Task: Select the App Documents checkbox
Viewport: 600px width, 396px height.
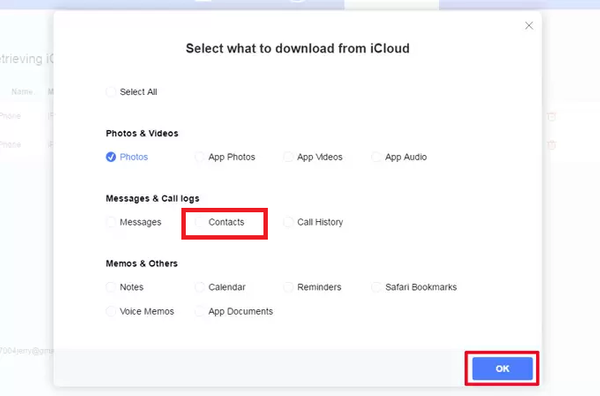Action: tap(199, 311)
